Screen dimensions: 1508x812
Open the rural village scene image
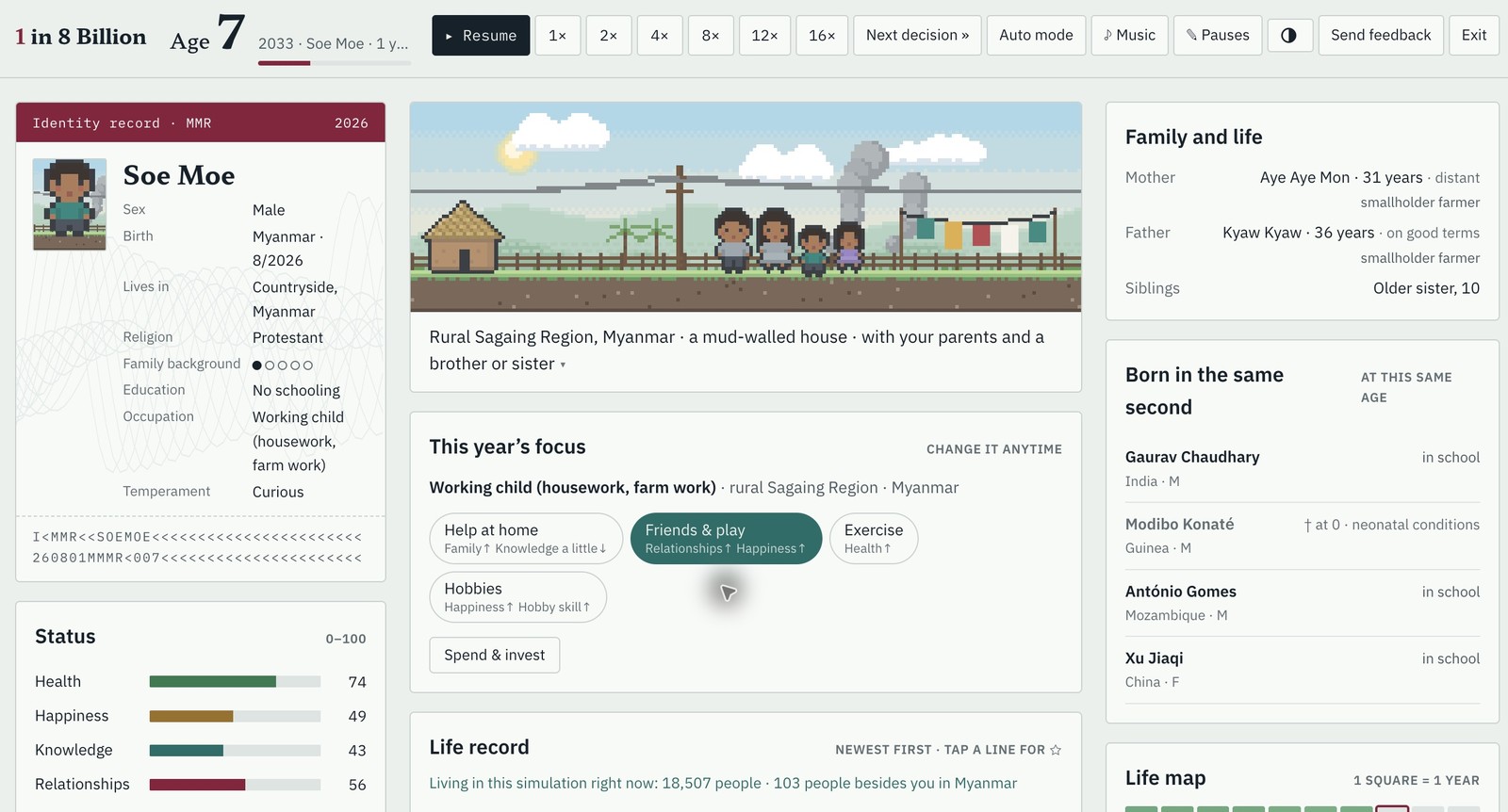click(x=746, y=207)
